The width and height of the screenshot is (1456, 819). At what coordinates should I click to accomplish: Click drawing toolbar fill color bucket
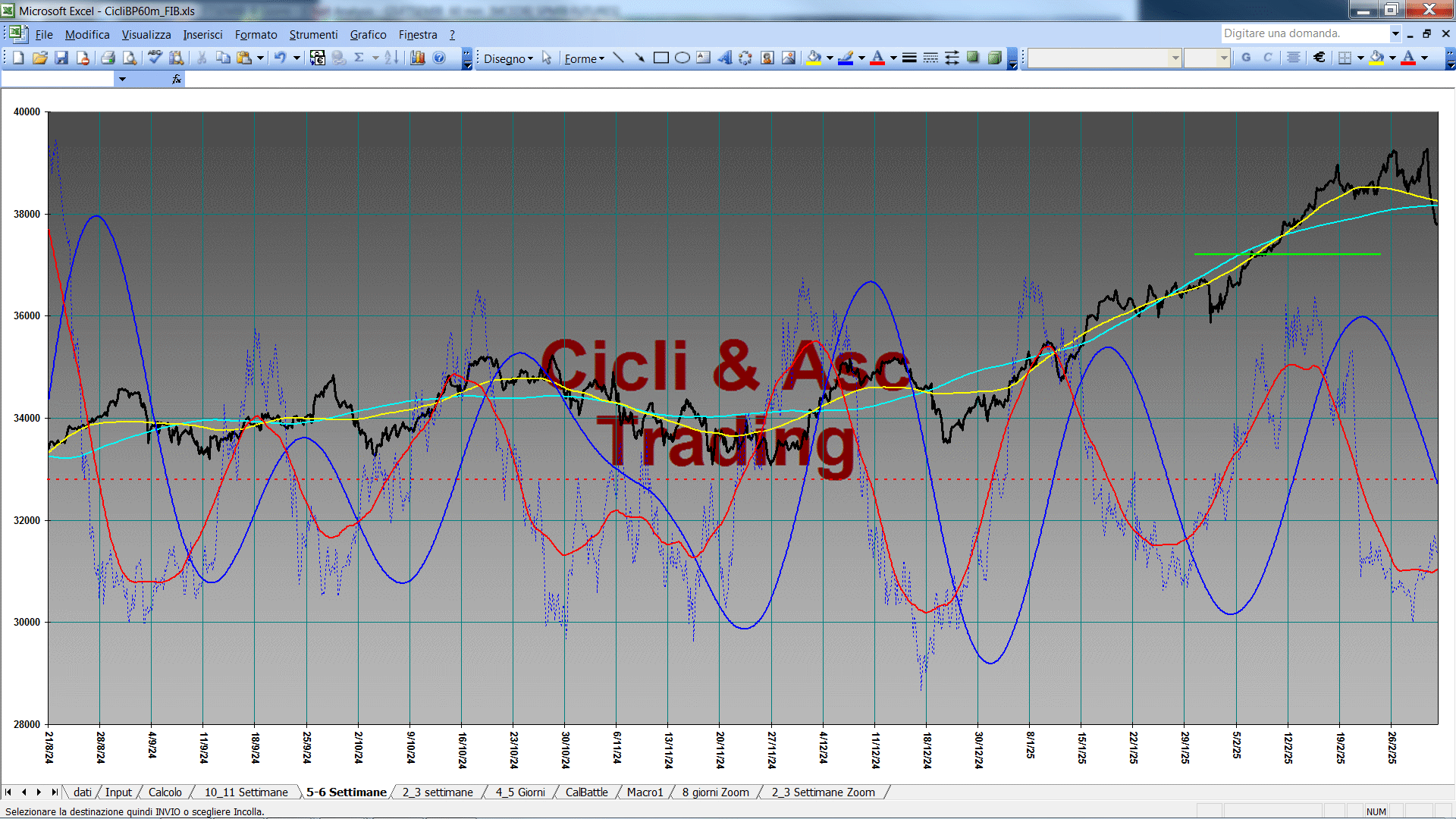pos(814,58)
